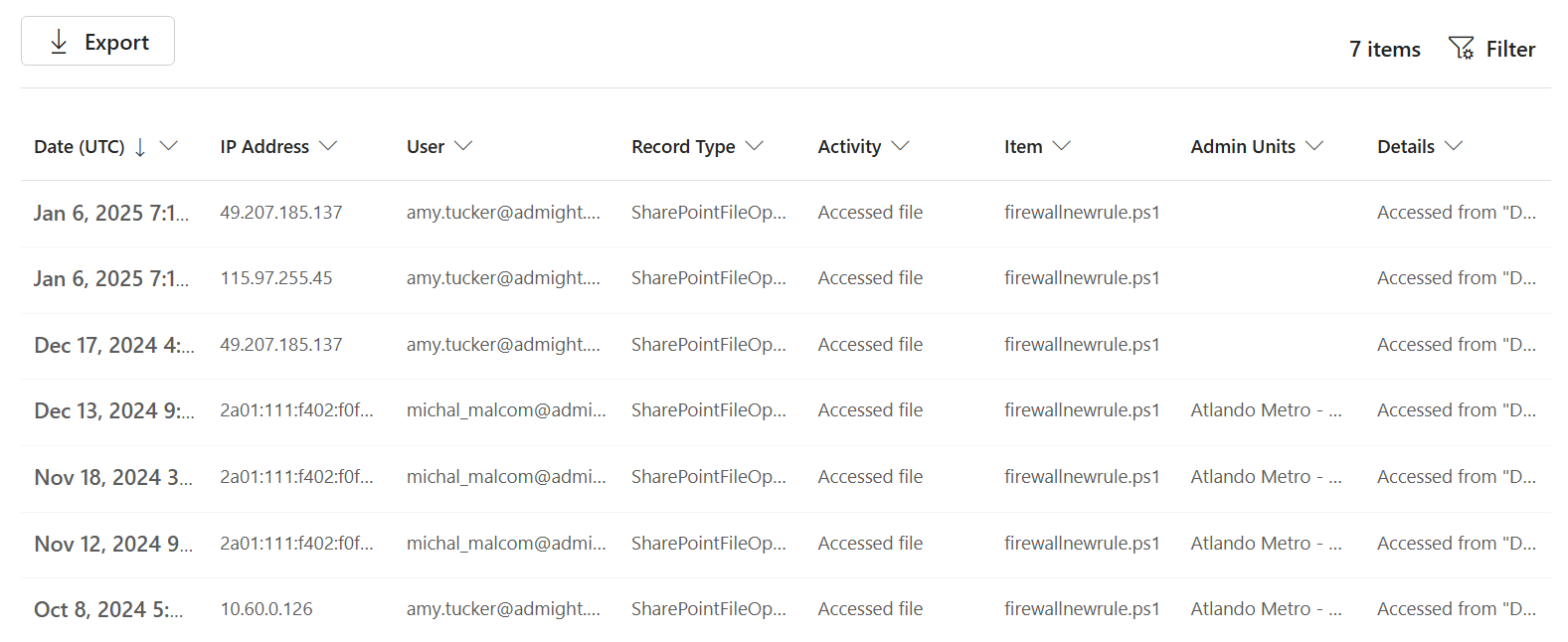Click IP address 115.97.255.45

pyautogui.click(x=276, y=278)
